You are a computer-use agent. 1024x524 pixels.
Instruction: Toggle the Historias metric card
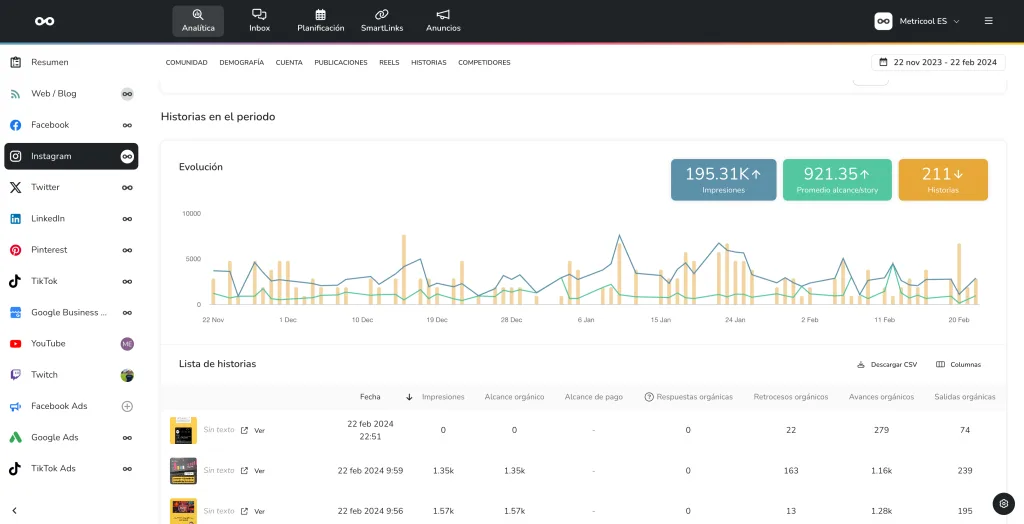click(943, 180)
